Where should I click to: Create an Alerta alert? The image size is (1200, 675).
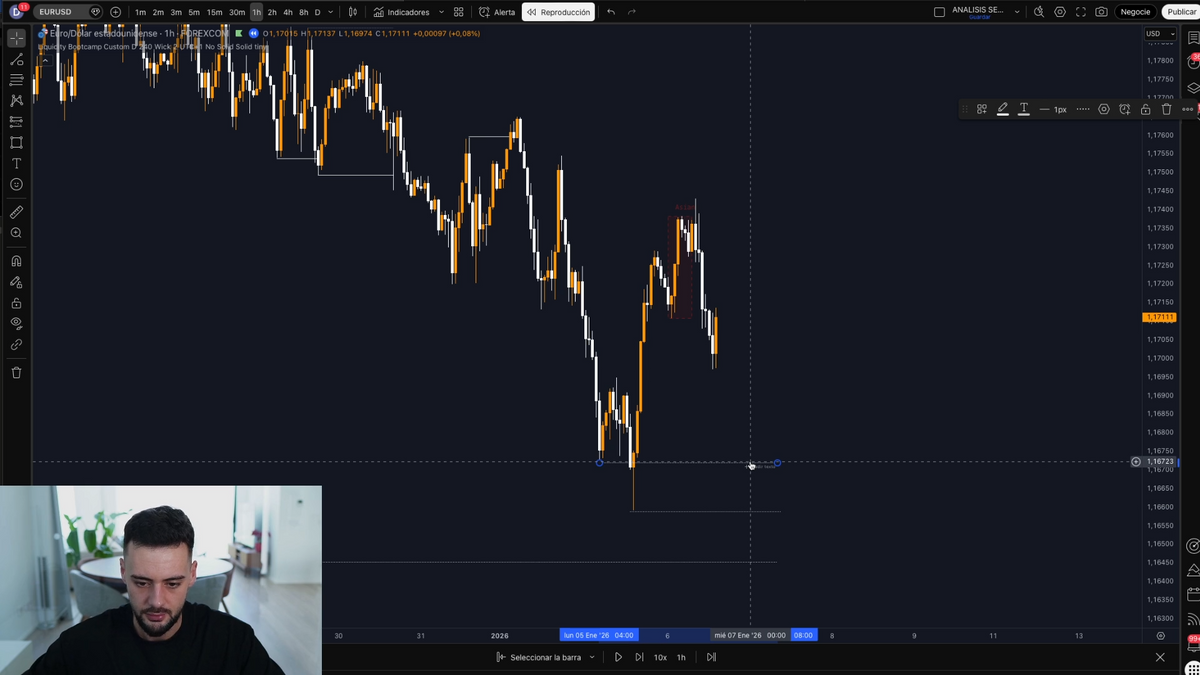coord(497,12)
